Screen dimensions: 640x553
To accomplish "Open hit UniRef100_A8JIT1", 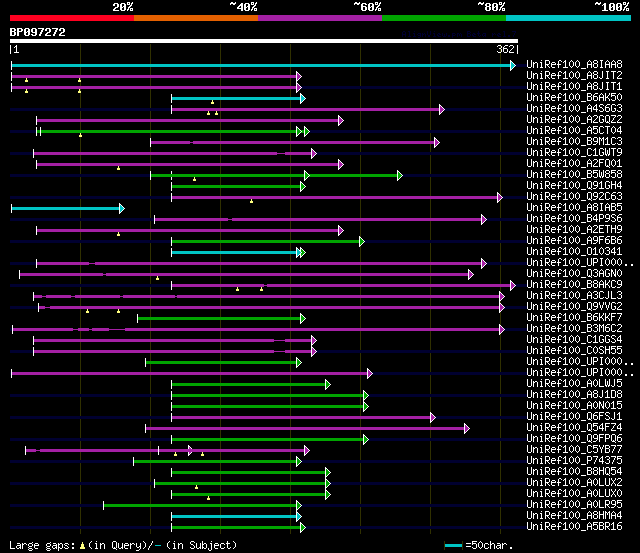I will [x=574, y=87].
